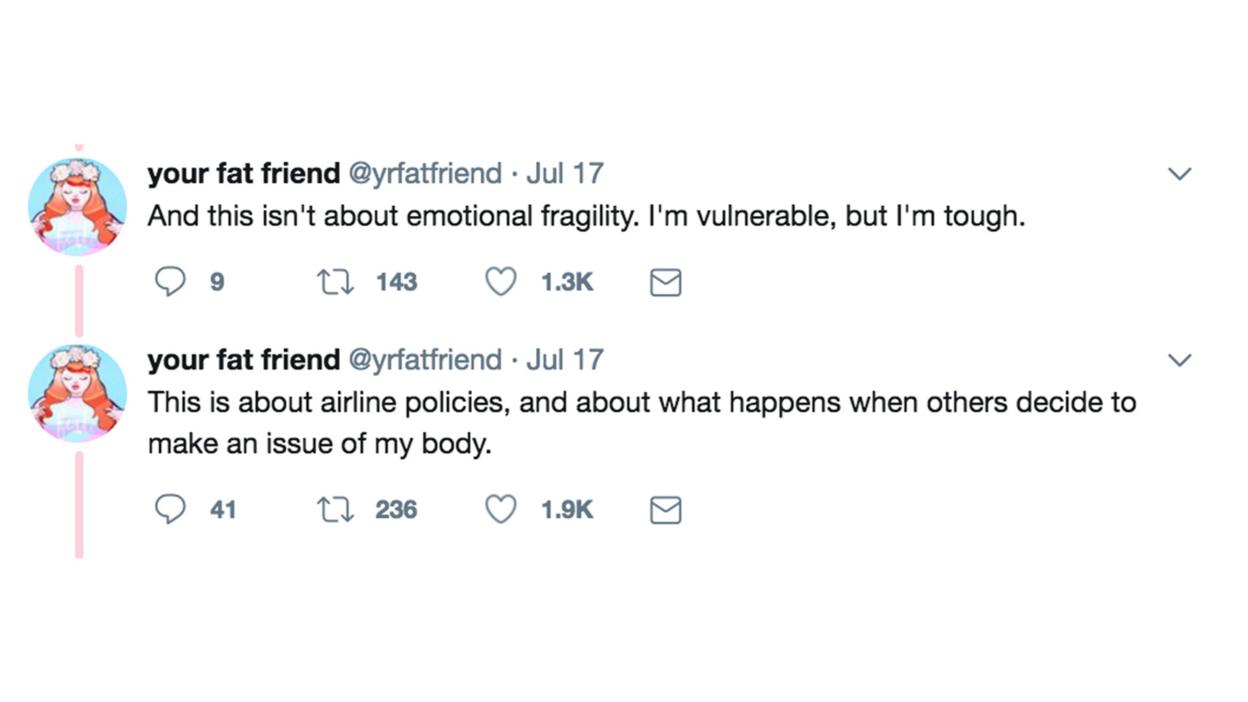View the 143 retweets count

[x=396, y=283]
